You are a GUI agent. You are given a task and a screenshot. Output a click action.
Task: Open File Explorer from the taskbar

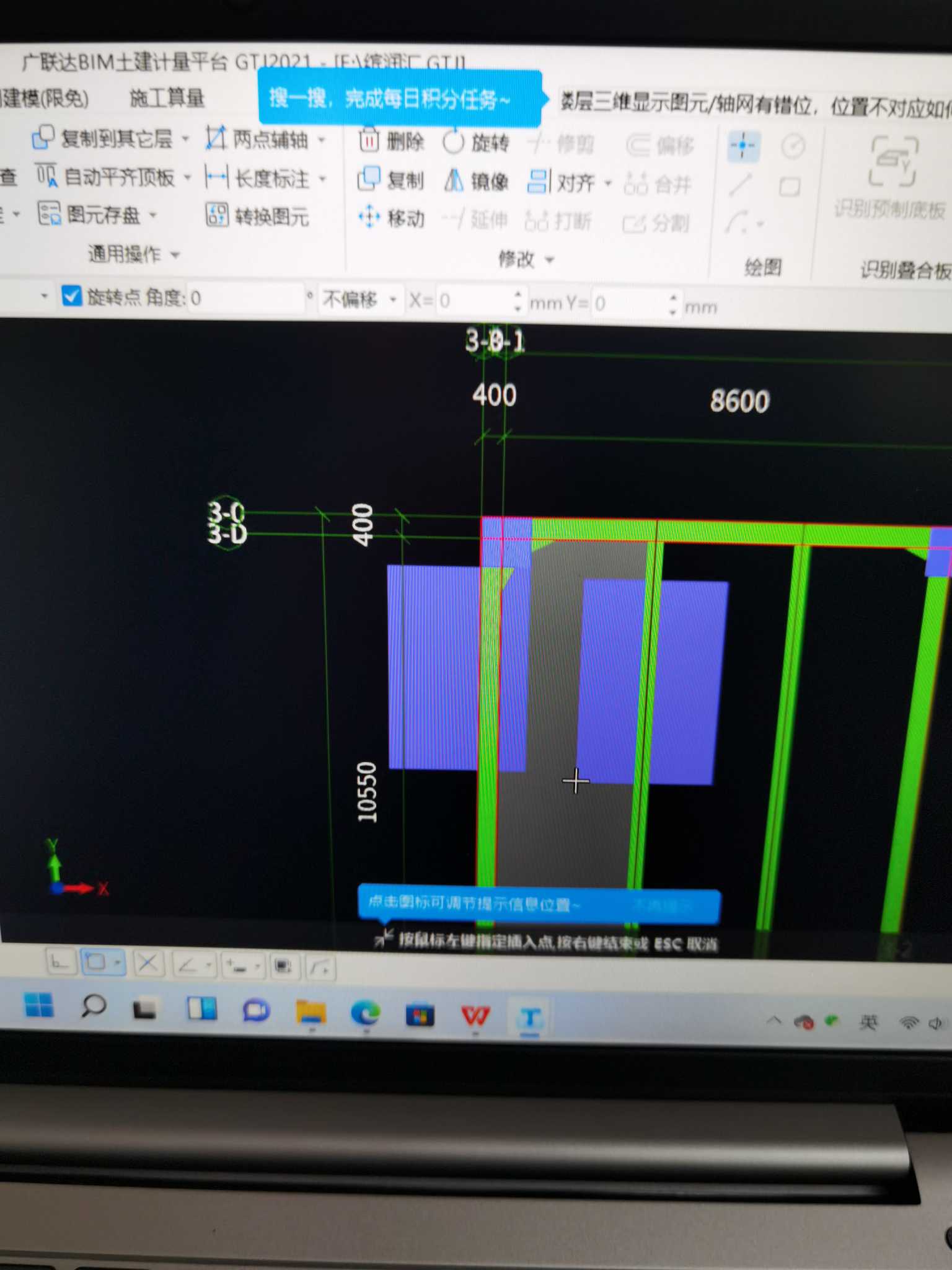[311, 1011]
